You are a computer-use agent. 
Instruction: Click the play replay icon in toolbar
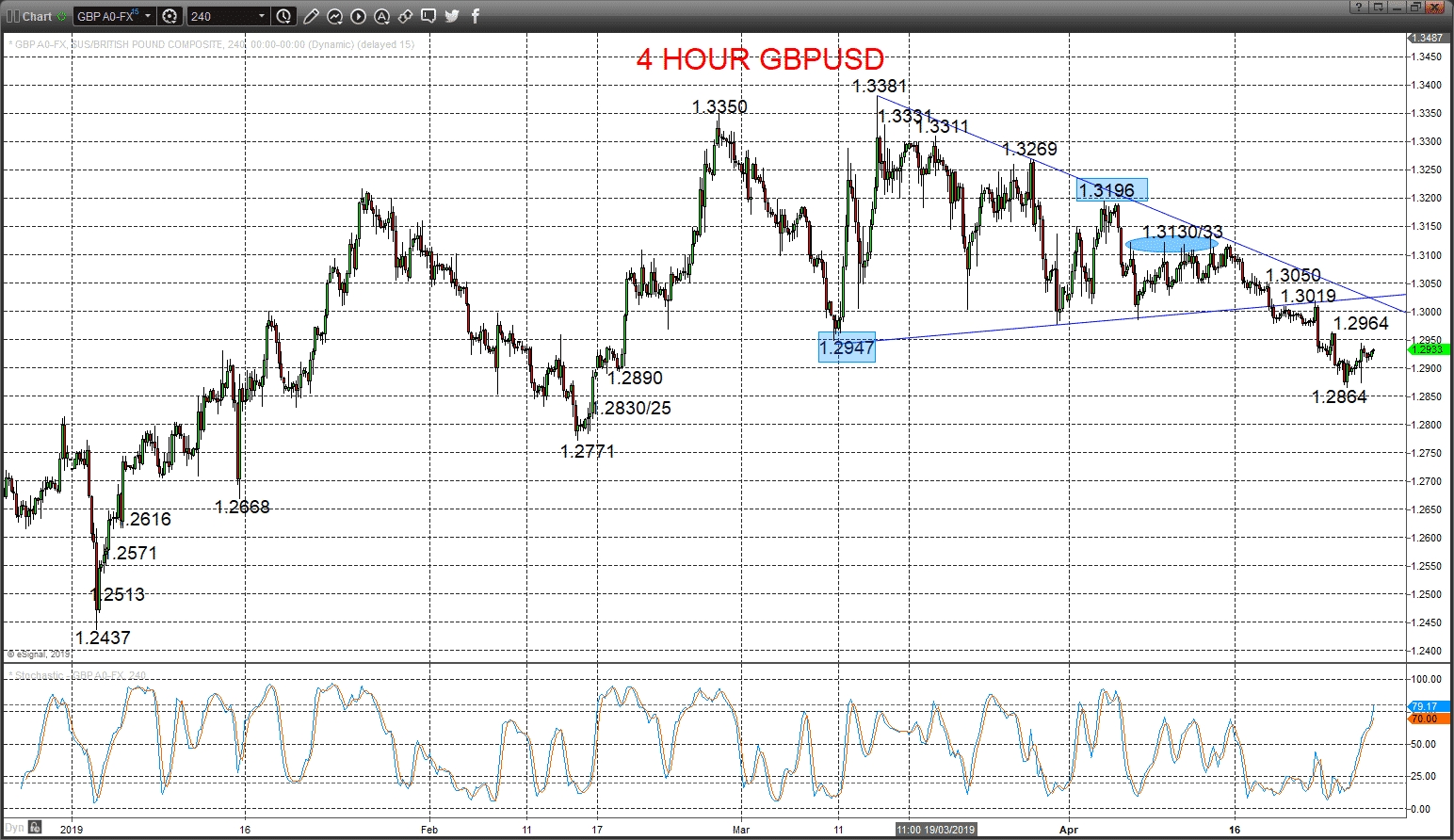pyautogui.click(x=359, y=16)
